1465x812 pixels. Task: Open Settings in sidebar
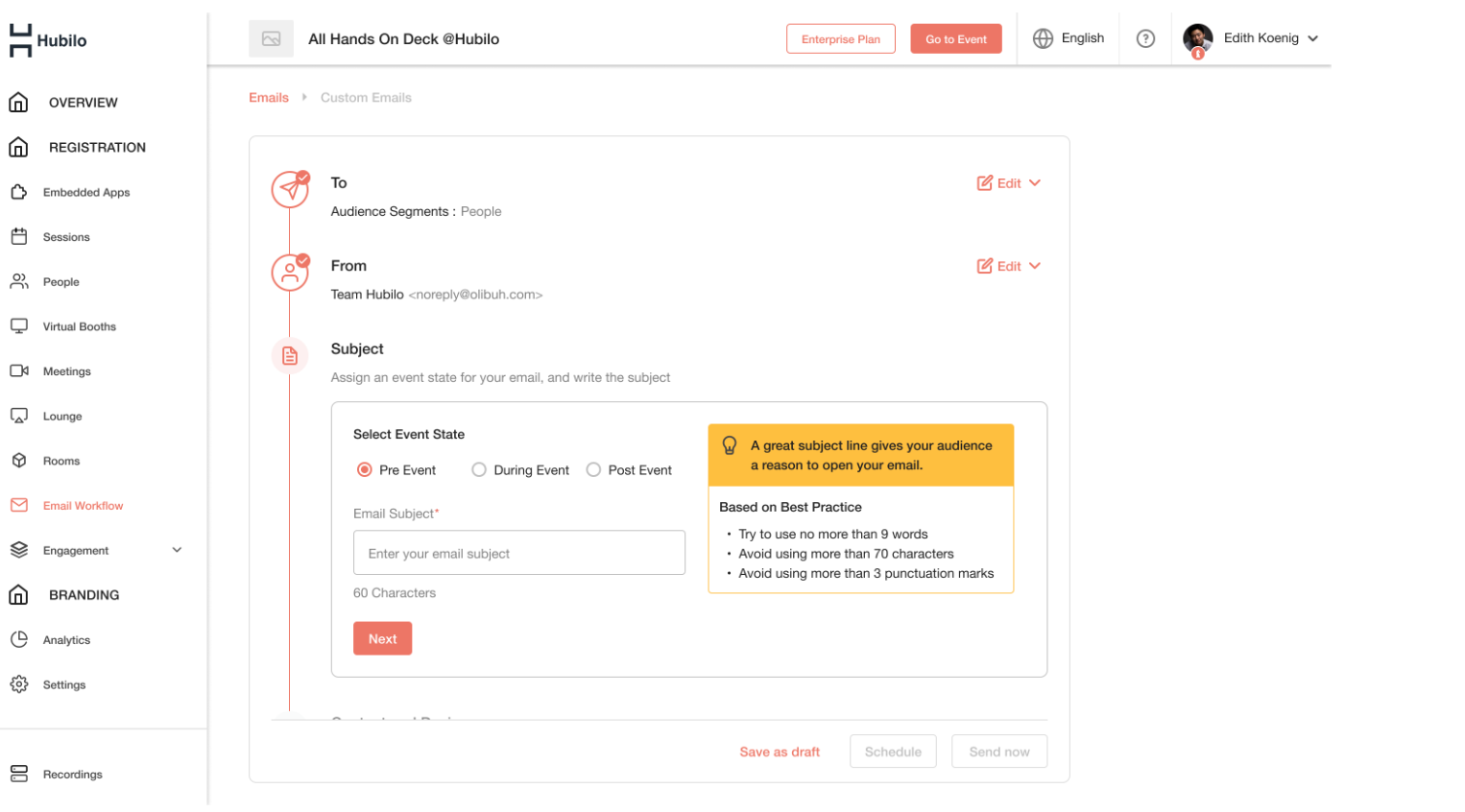coord(64,685)
